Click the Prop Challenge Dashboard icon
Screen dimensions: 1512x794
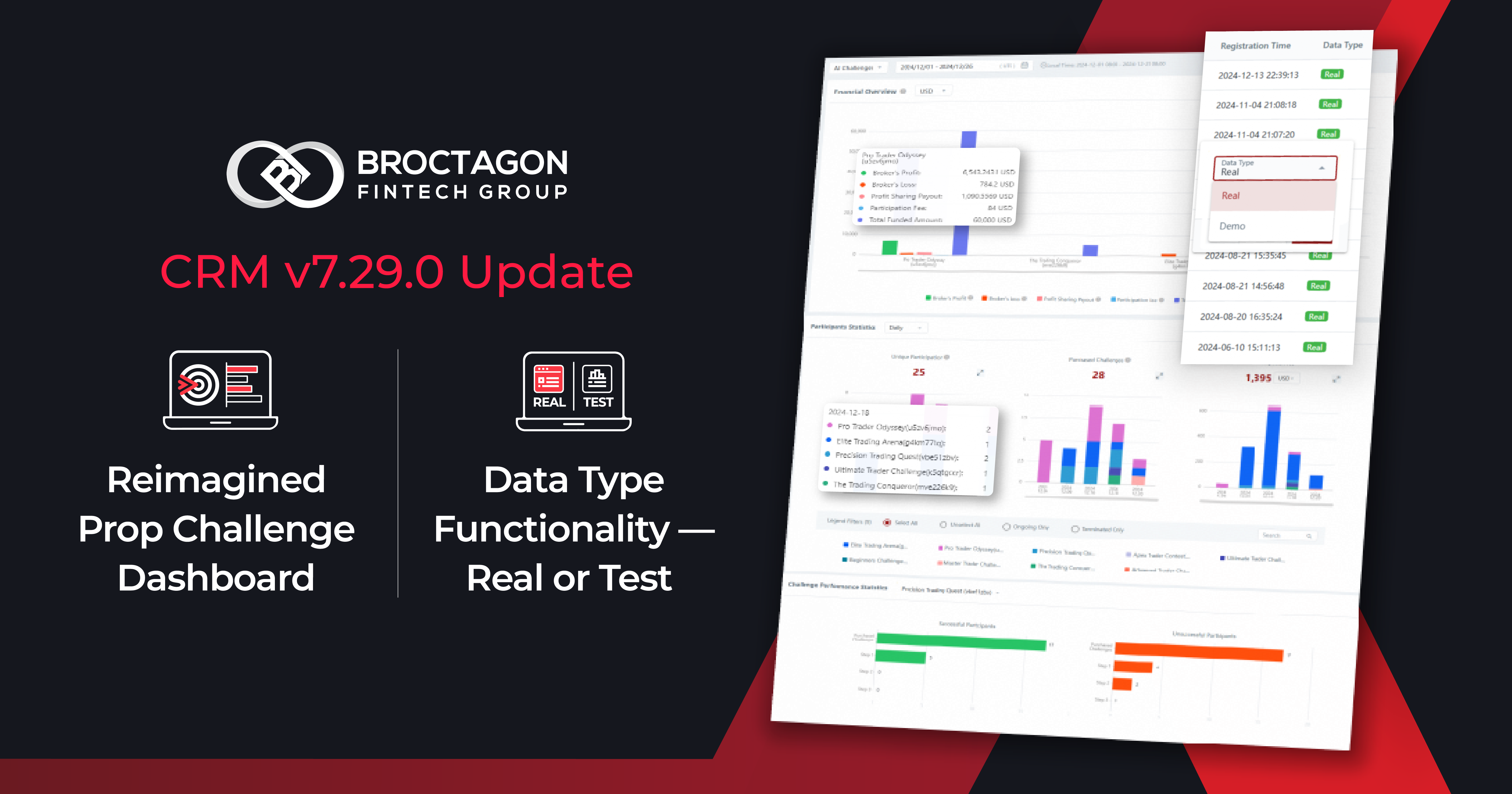click(x=214, y=393)
